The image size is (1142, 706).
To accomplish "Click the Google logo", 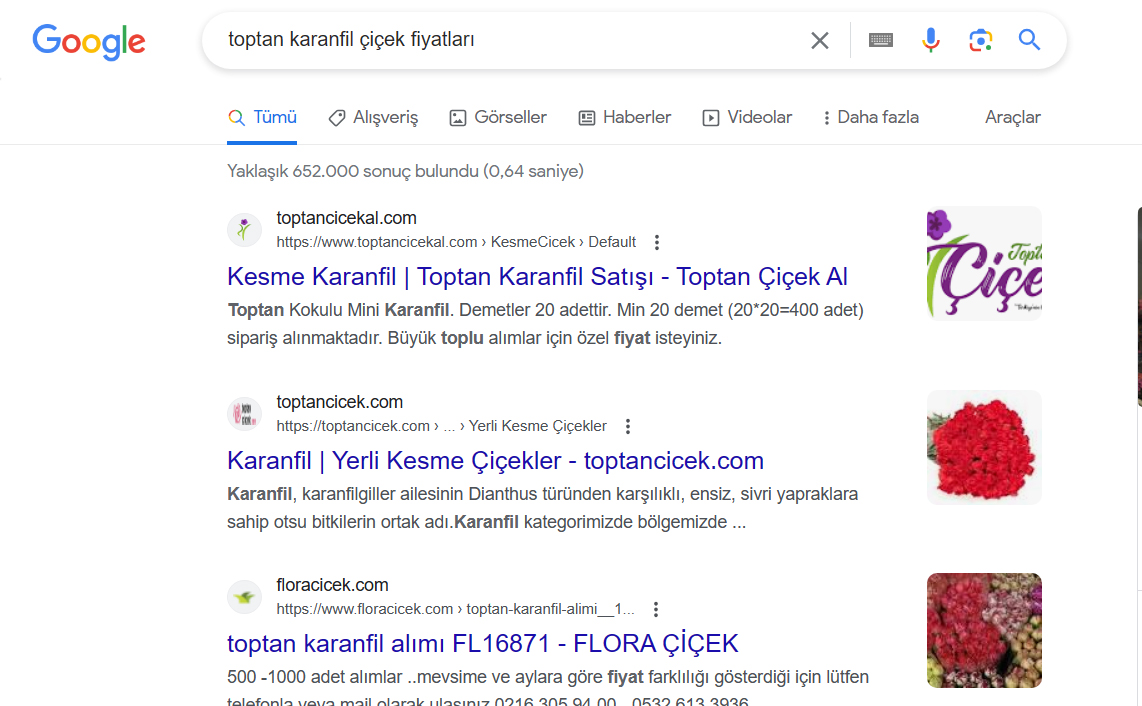I will tap(89, 42).
